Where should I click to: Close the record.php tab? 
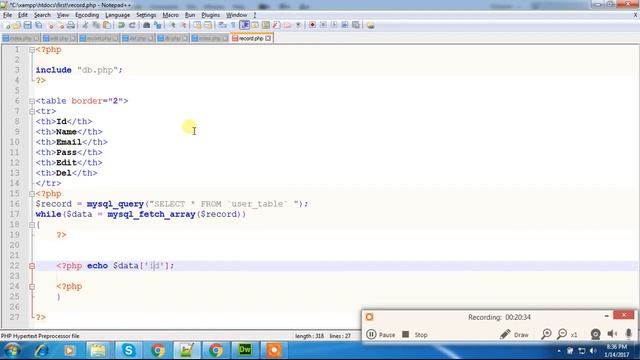click(x=268, y=38)
